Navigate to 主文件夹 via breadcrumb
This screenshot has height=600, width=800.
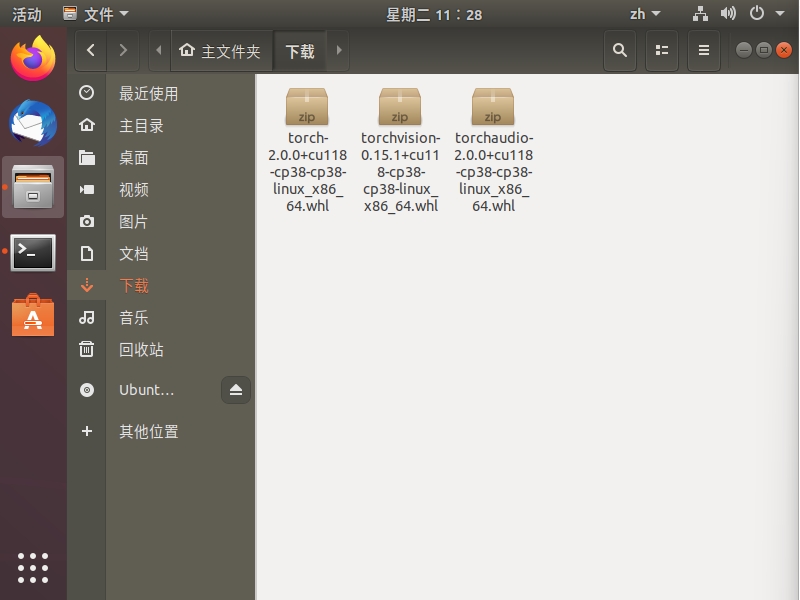[x=231, y=50]
